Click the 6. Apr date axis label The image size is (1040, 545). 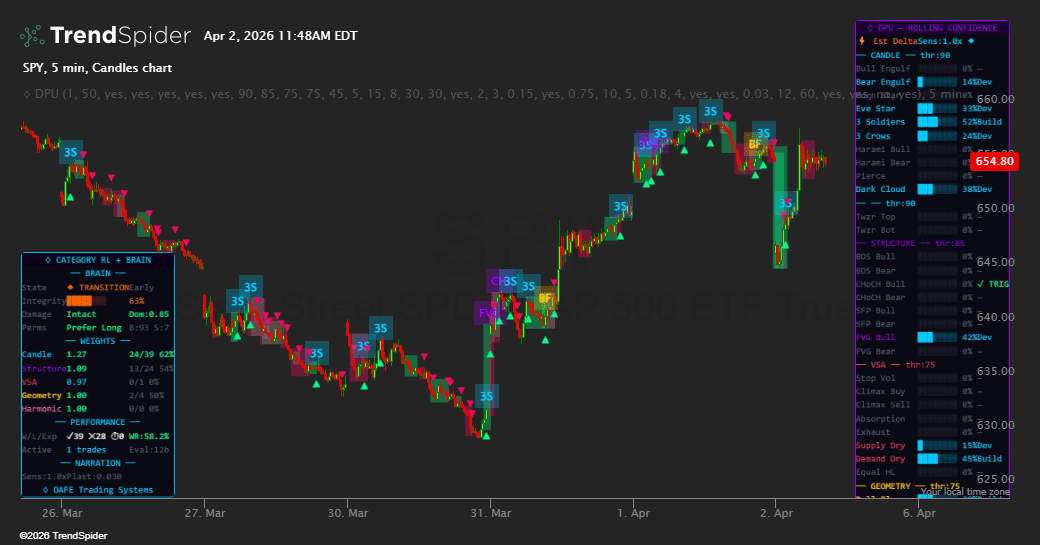pos(919,513)
